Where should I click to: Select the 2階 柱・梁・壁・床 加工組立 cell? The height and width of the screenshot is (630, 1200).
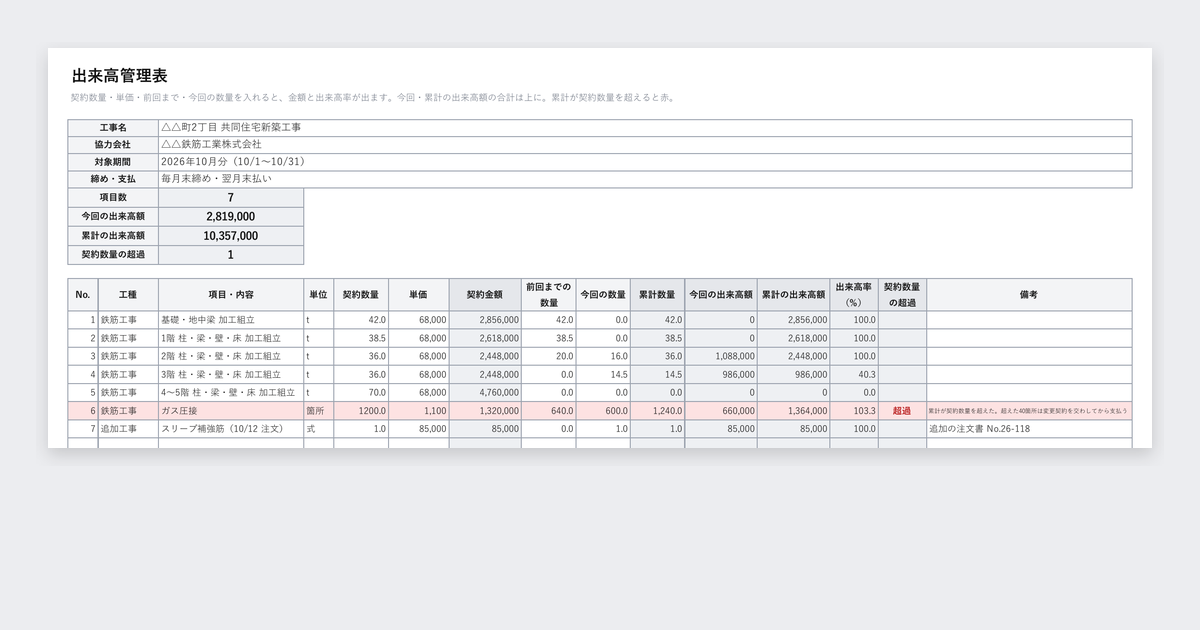tap(231, 356)
